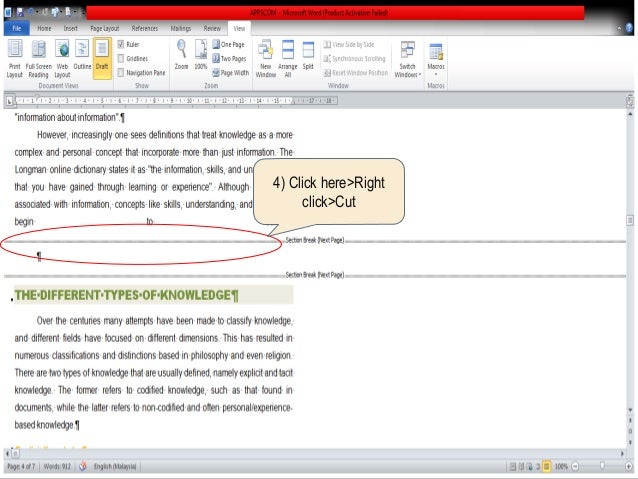Click the Word application icon in title bar
The height and width of the screenshot is (479, 638).
click(8, 13)
